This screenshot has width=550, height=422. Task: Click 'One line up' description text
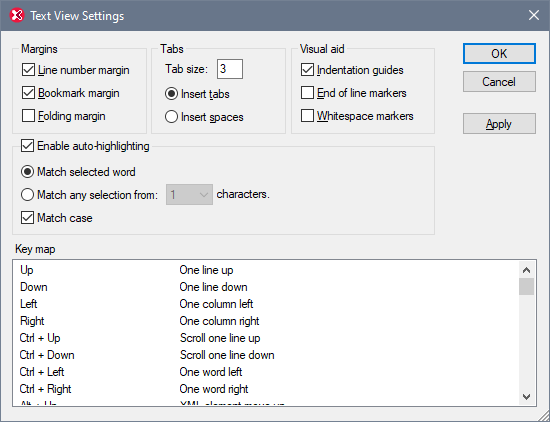coord(206,270)
